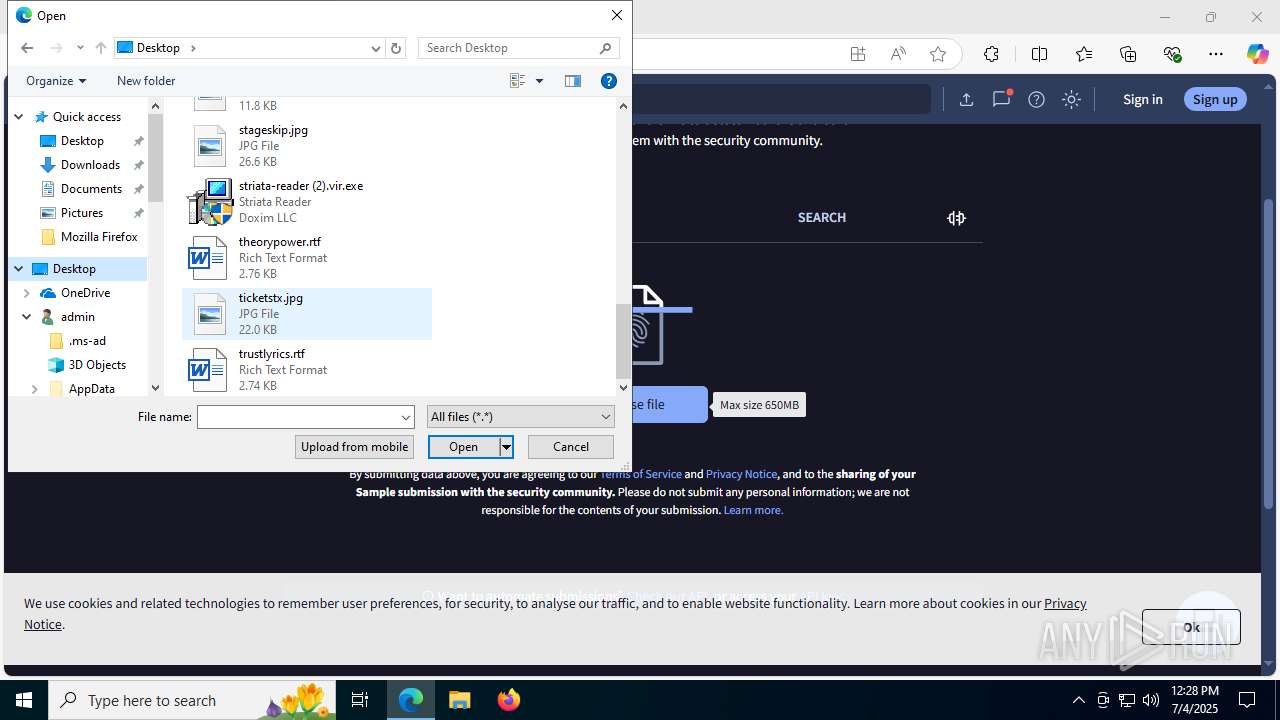Collapse the Quick access tree node
Screen dimensions: 1280x720
18,117
